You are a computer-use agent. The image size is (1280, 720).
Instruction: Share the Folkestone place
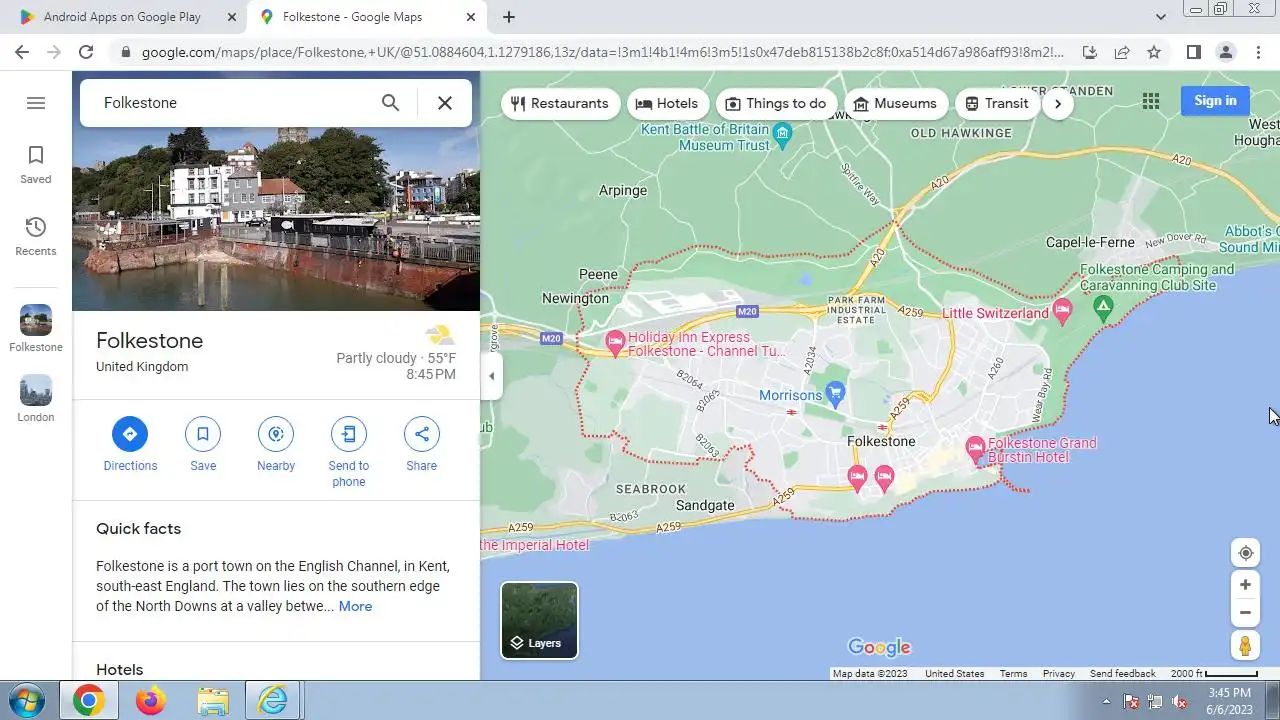tap(422, 445)
